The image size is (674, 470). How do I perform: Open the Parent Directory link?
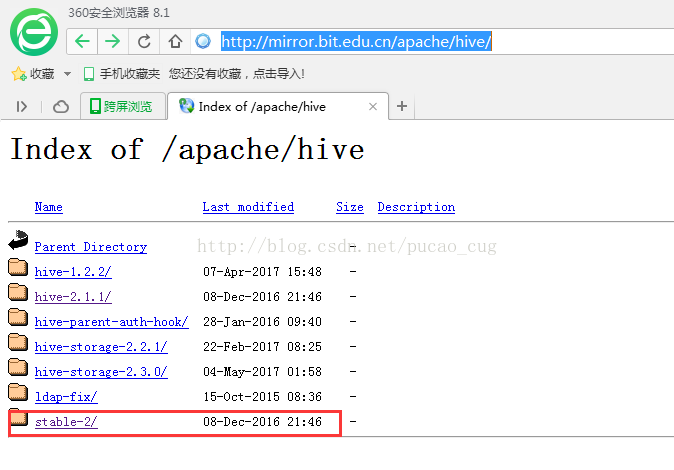[91, 247]
